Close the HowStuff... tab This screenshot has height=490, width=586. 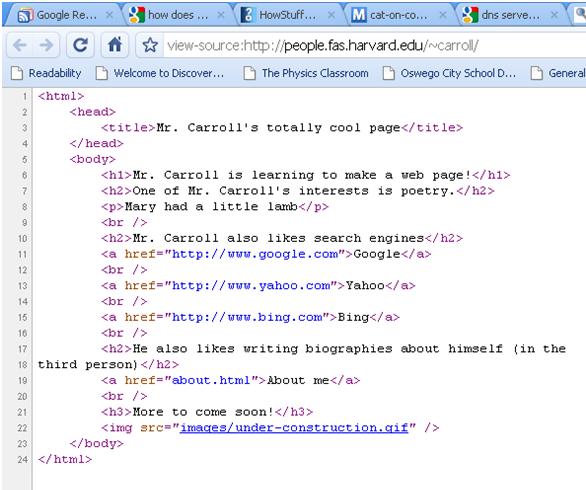tap(331, 15)
